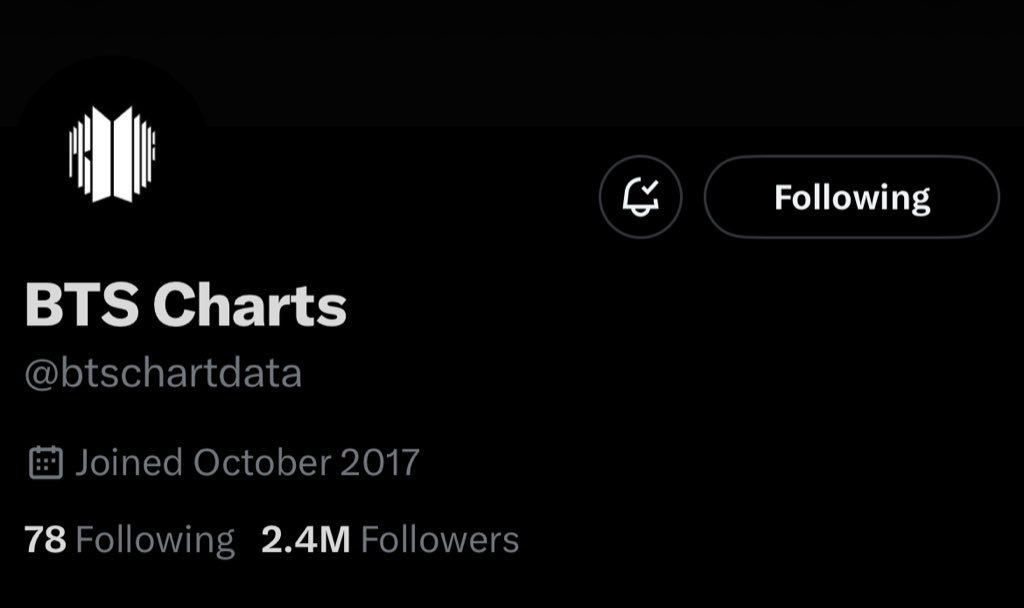Click the calendar icon beside the join date
The width and height of the screenshot is (1024, 608).
(46, 462)
